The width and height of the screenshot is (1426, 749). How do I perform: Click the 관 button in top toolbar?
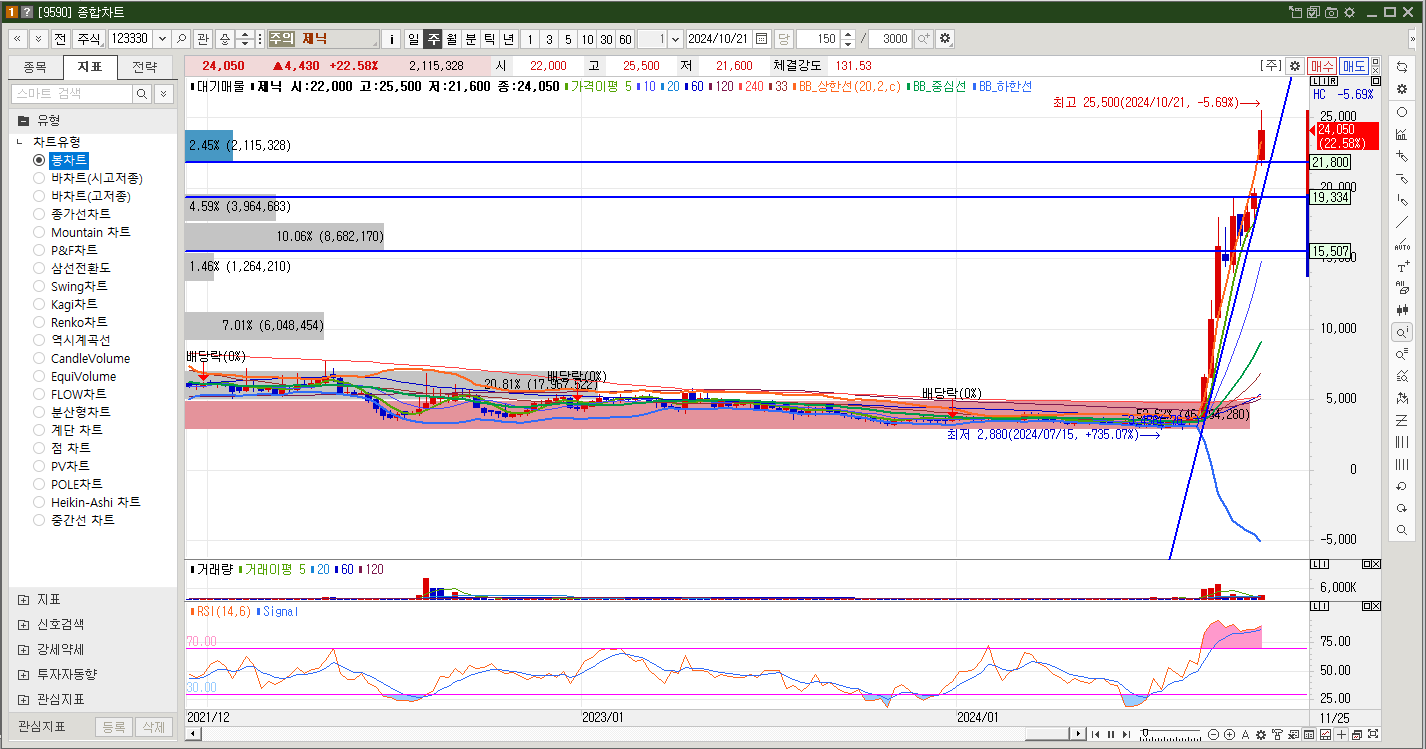pos(203,39)
